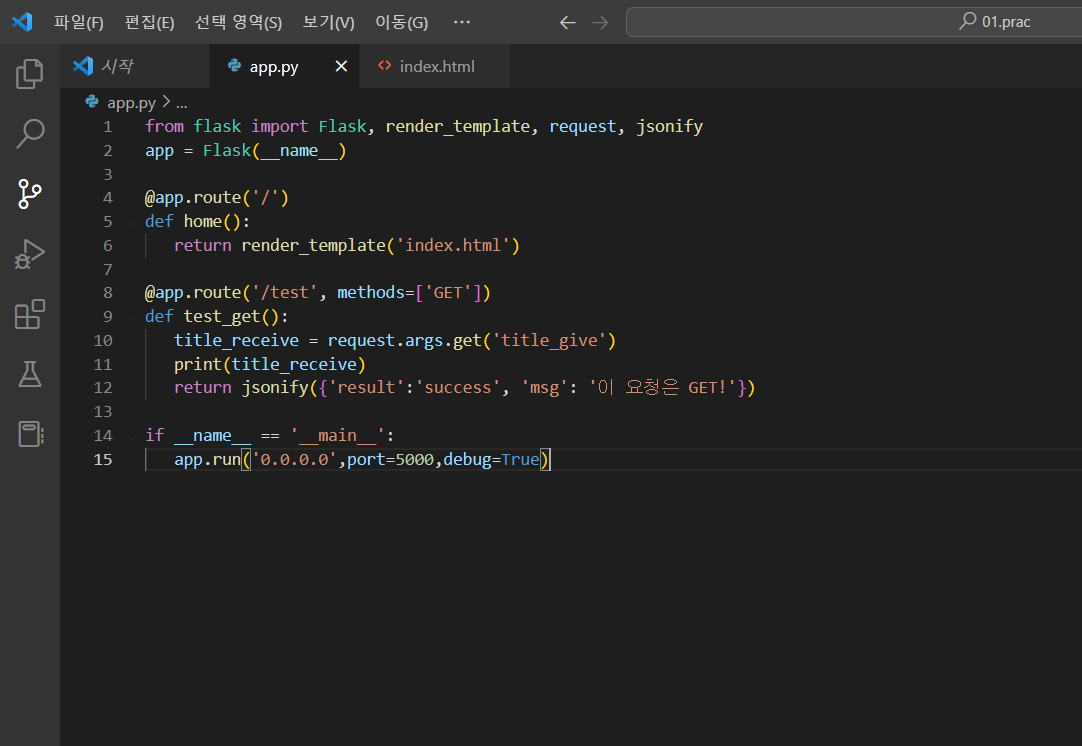Close the app.py tab
This screenshot has height=746, width=1082.
(341, 66)
